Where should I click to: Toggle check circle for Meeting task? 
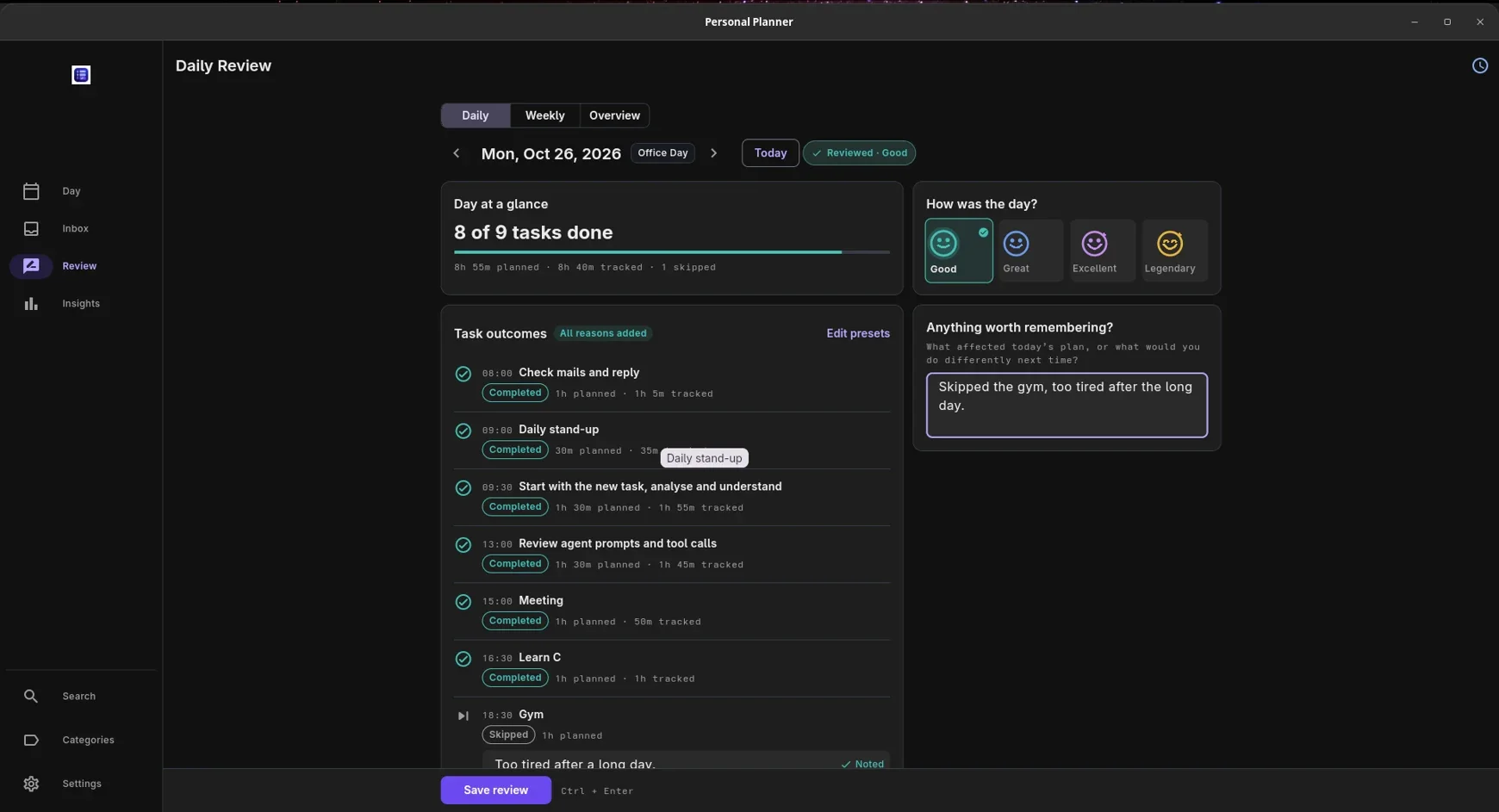463,602
